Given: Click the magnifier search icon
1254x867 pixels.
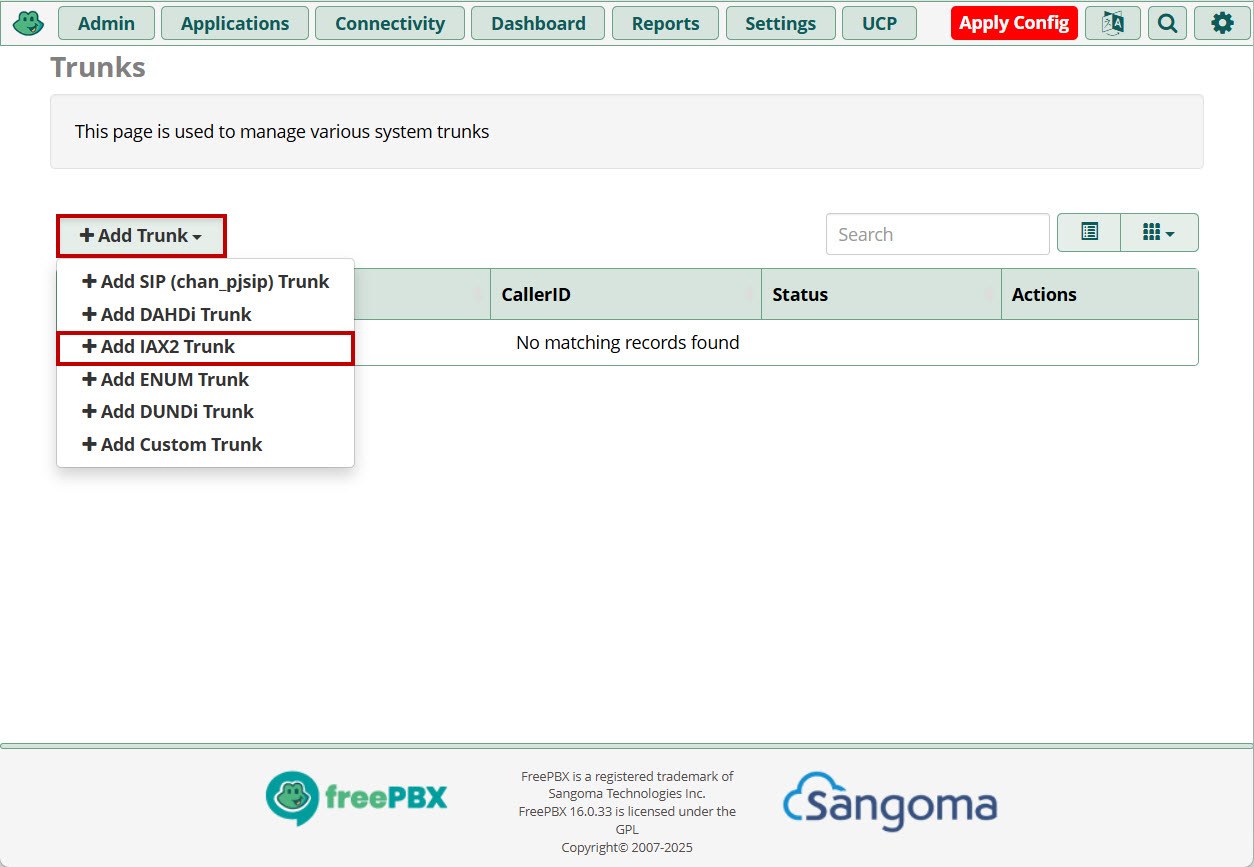Looking at the screenshot, I should tap(1167, 23).
